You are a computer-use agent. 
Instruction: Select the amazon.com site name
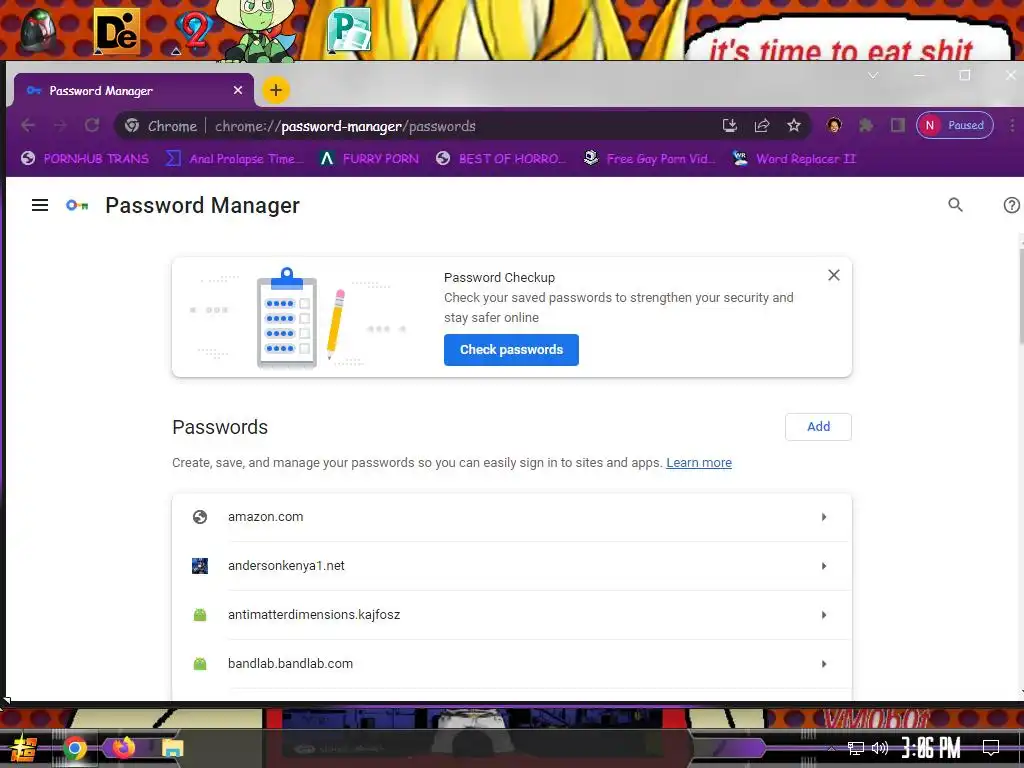[265, 517]
